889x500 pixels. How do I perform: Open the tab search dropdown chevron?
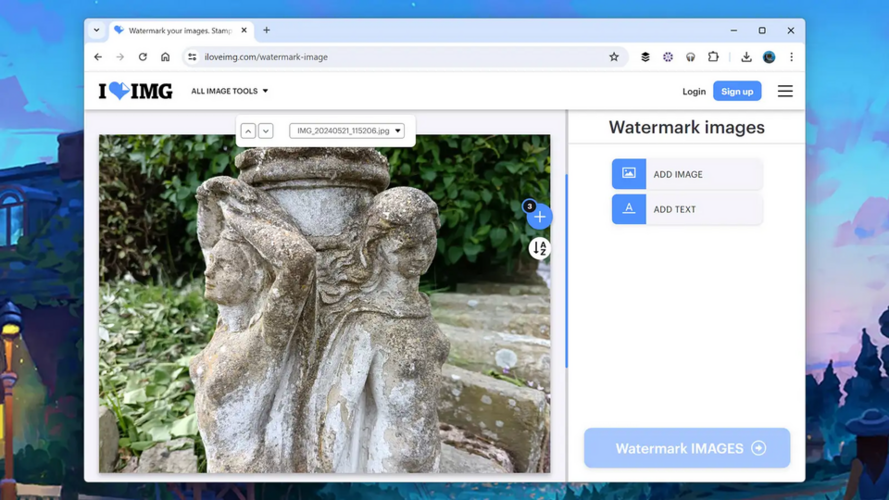97,30
